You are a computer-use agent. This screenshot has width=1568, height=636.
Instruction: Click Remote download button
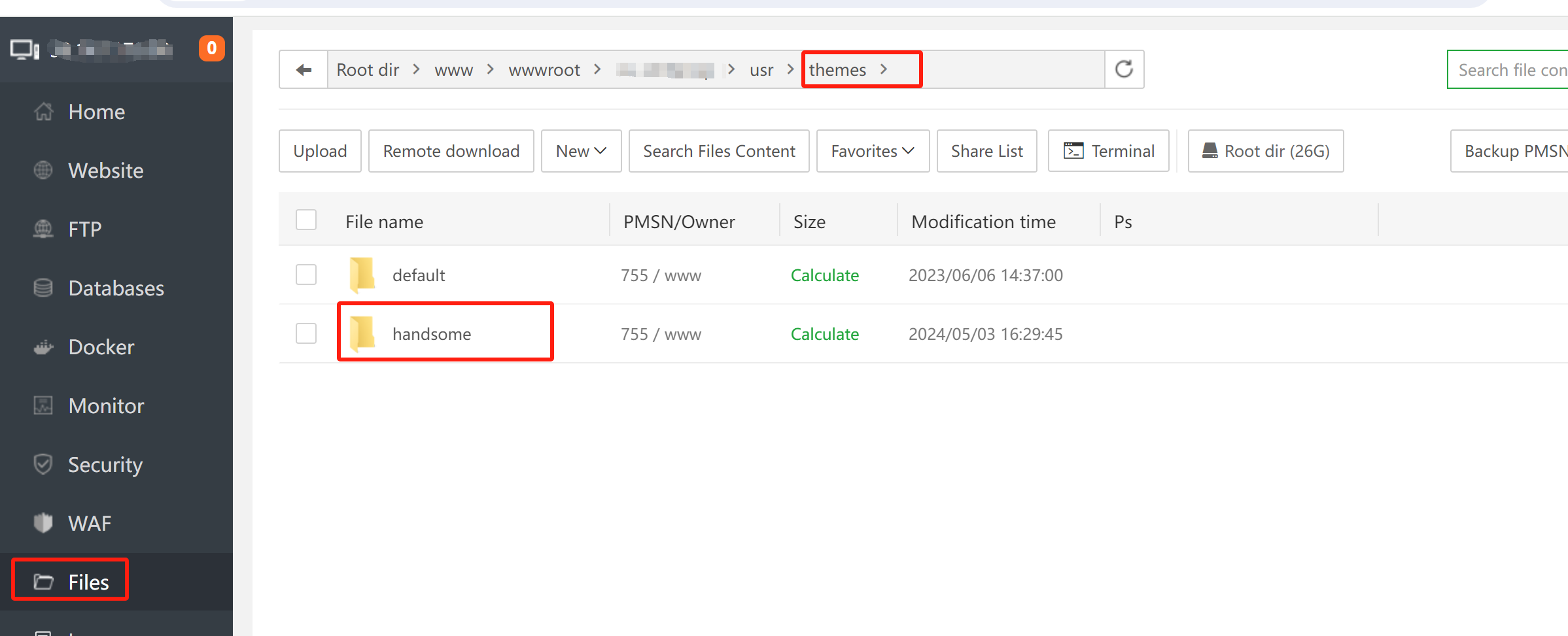coord(451,151)
